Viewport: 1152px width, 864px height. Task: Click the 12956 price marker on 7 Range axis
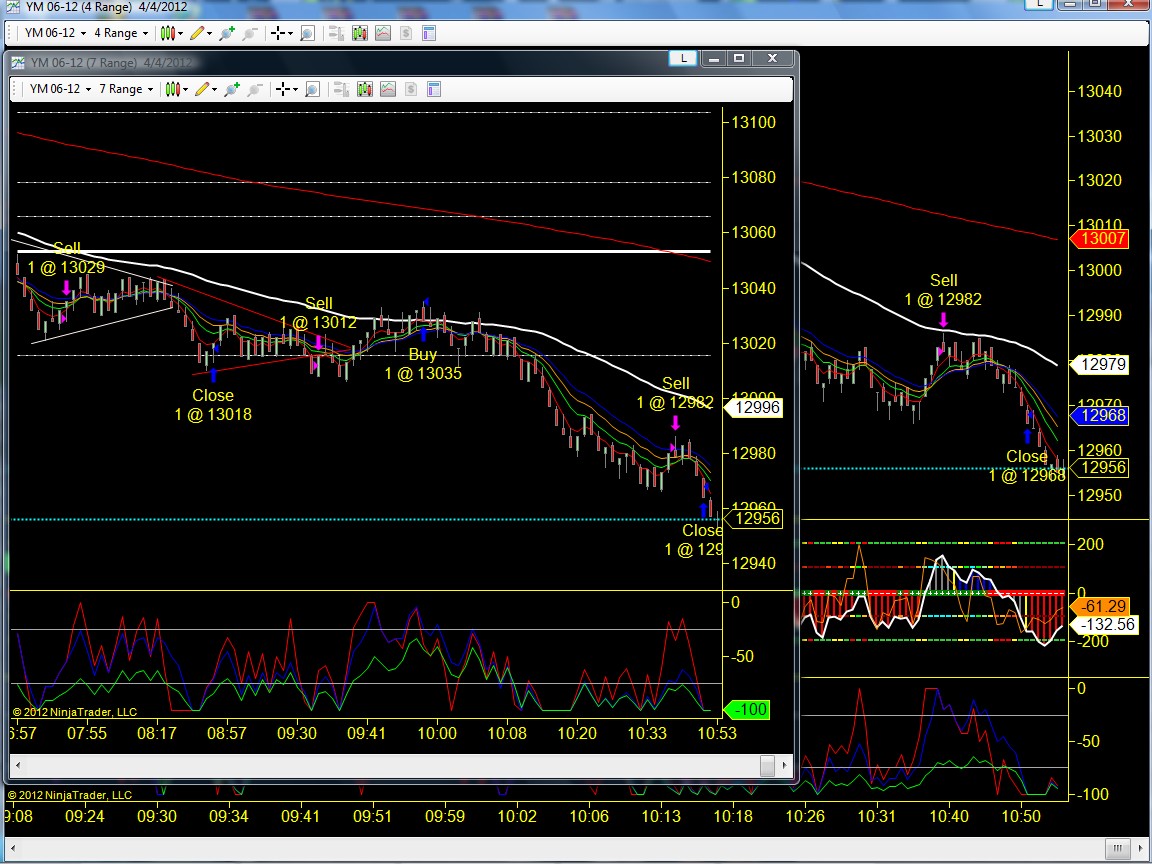[755, 519]
